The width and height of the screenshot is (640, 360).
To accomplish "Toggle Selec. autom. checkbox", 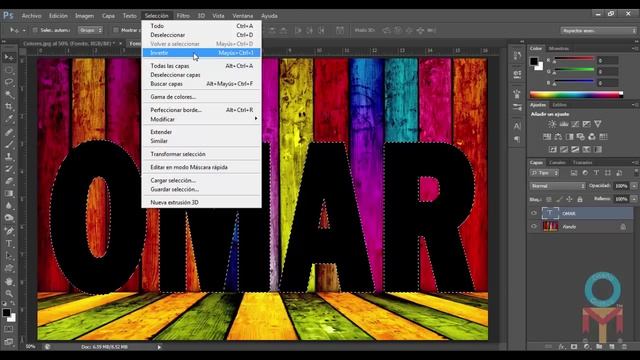I will point(35,30).
